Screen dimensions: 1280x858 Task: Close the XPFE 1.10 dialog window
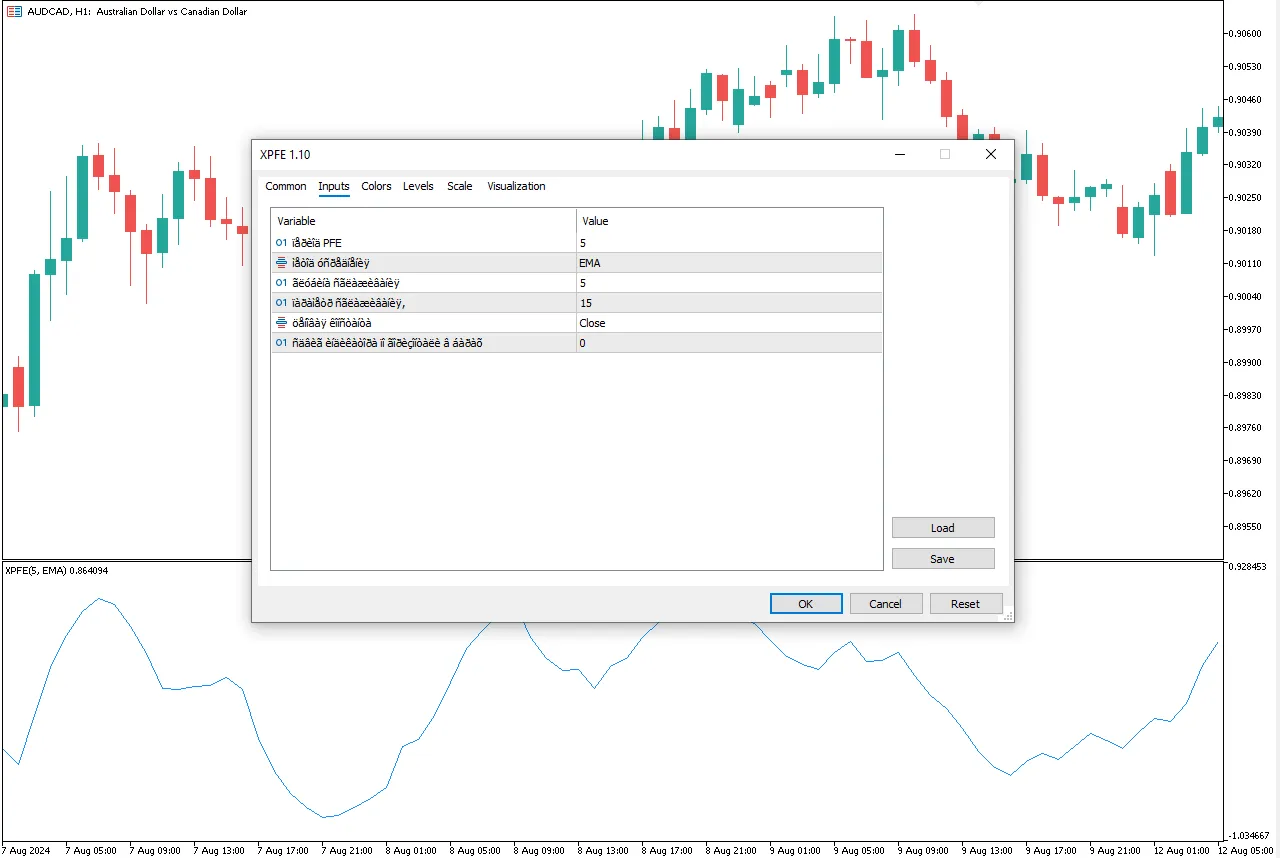(990, 154)
